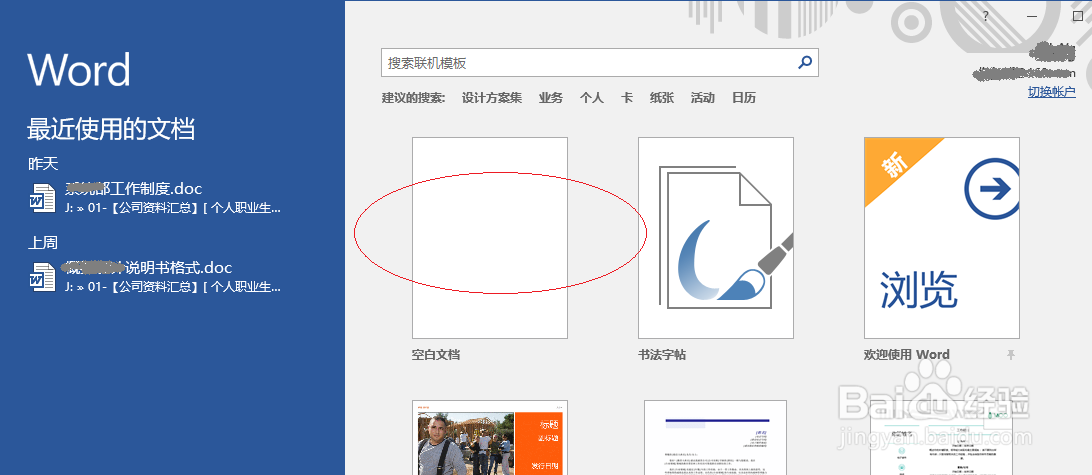Pin the 欢迎使用 Word template

point(1011,355)
